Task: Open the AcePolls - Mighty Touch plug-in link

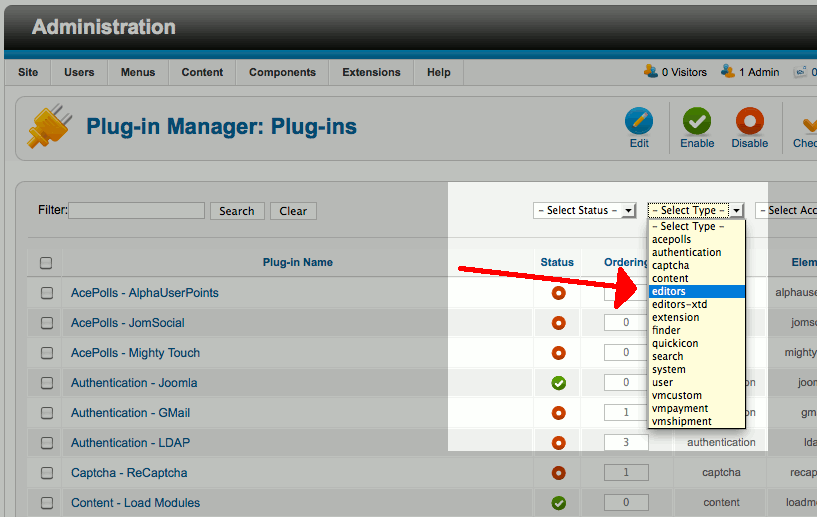Action: [135, 353]
